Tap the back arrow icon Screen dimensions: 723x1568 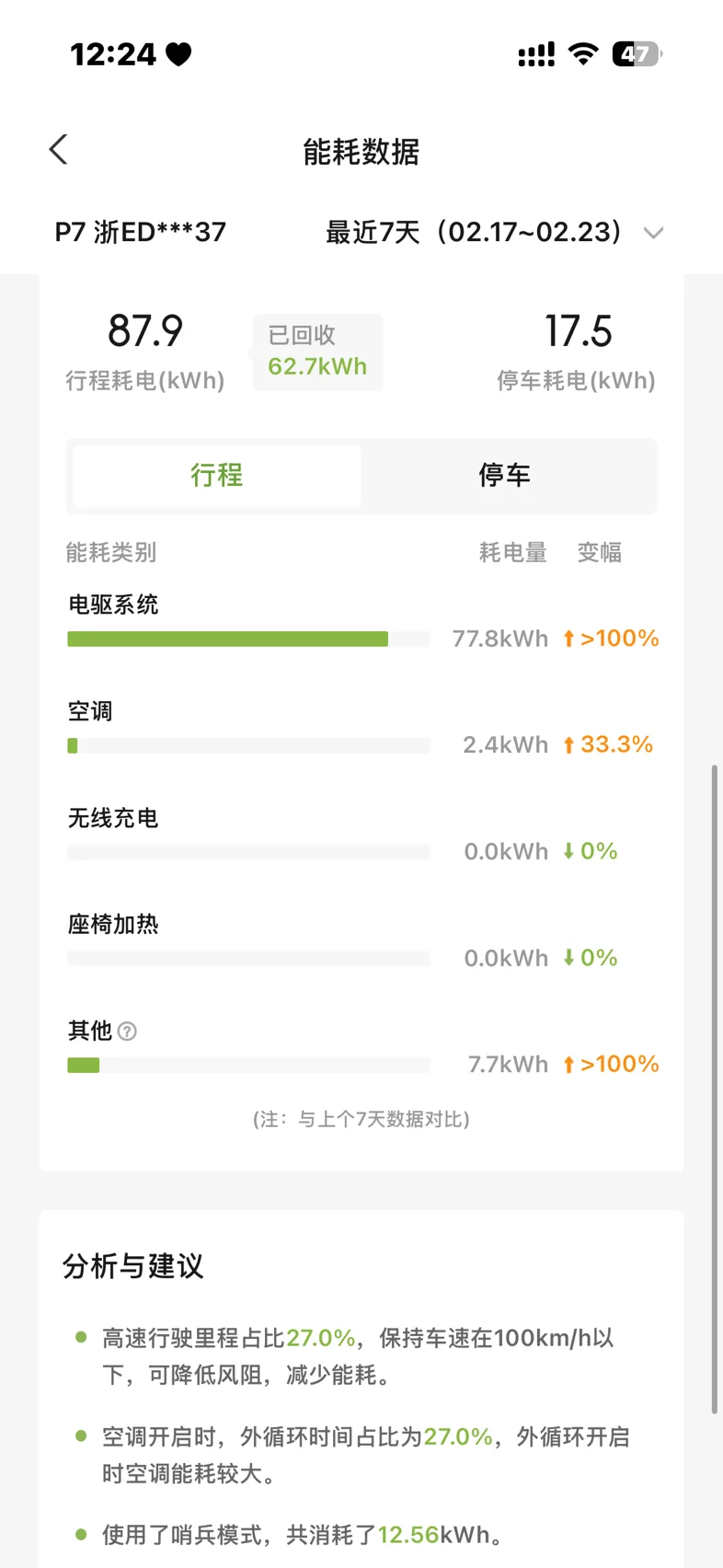click(x=59, y=149)
